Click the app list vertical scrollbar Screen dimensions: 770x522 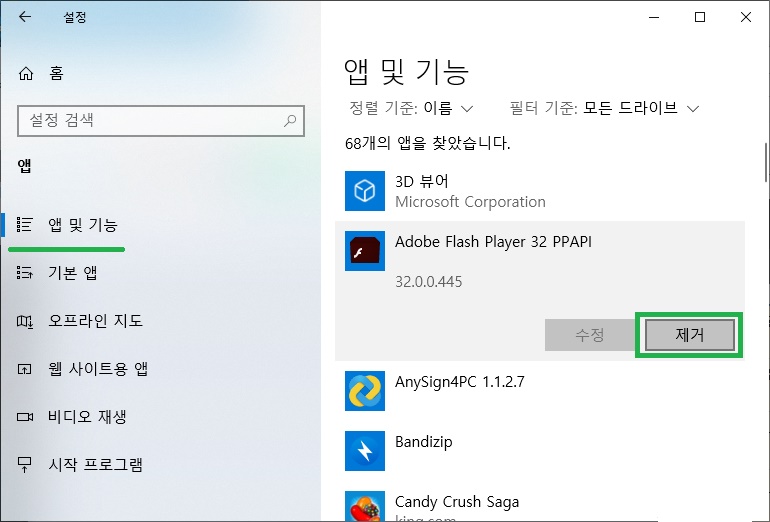tap(766, 163)
